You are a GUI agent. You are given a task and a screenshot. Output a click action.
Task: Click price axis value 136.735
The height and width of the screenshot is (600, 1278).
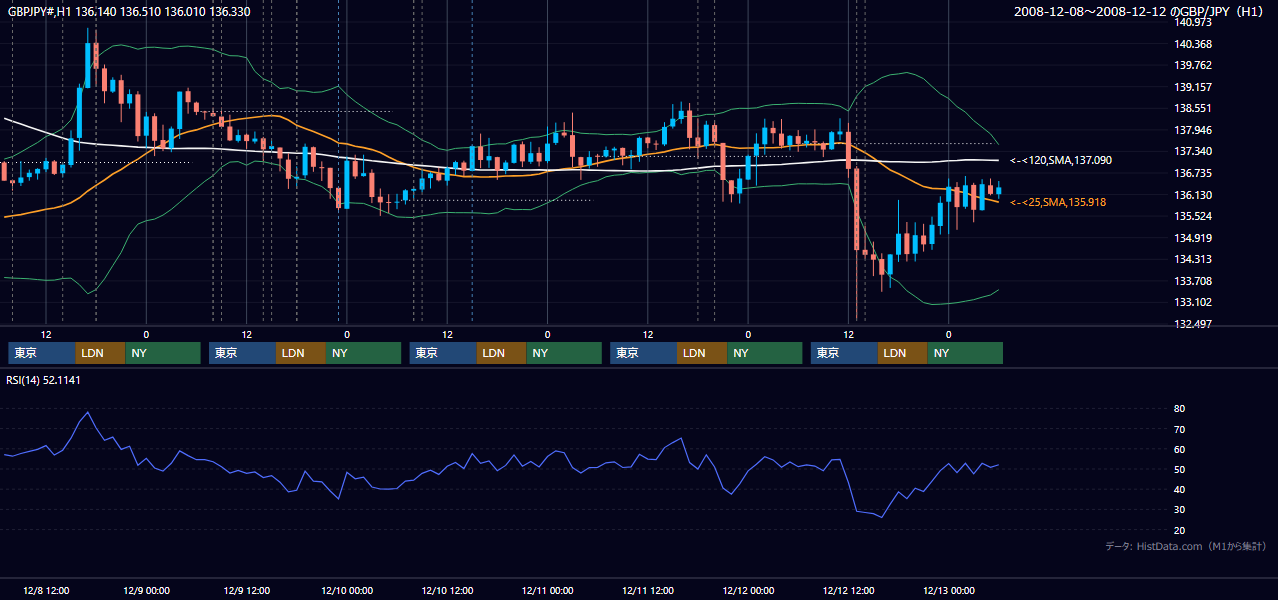coord(1194,173)
